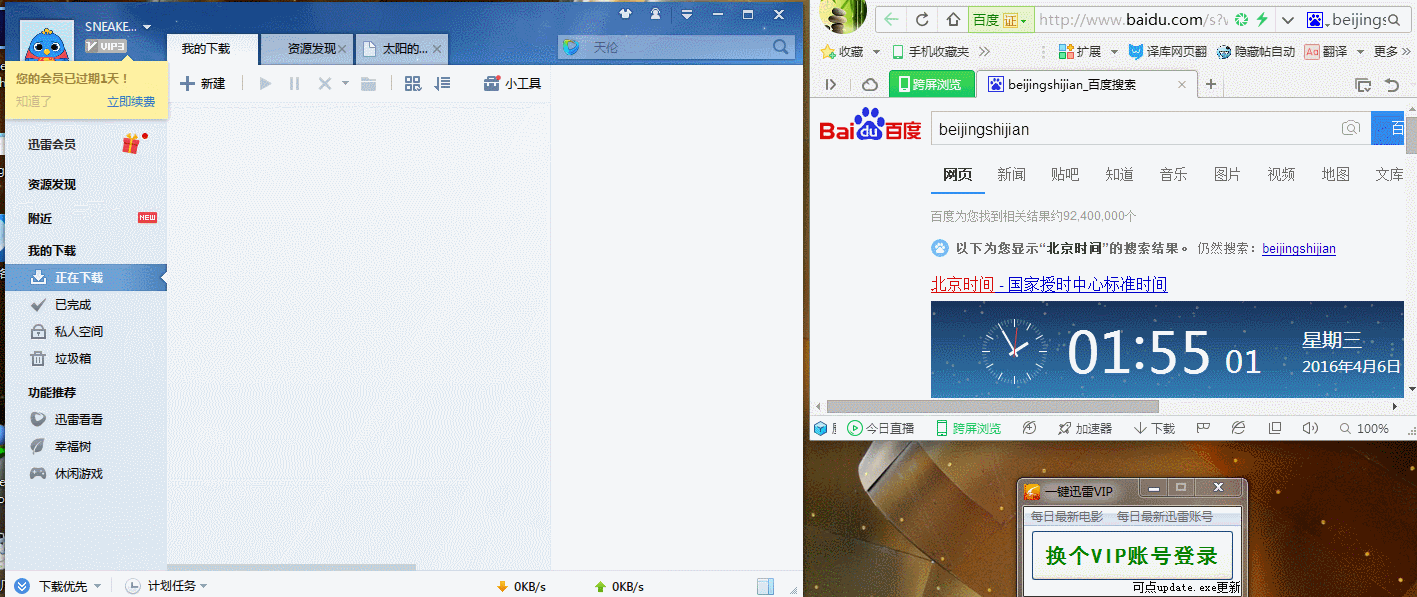Switch to the 太阳的... tab
The height and width of the screenshot is (597, 1417).
point(401,48)
